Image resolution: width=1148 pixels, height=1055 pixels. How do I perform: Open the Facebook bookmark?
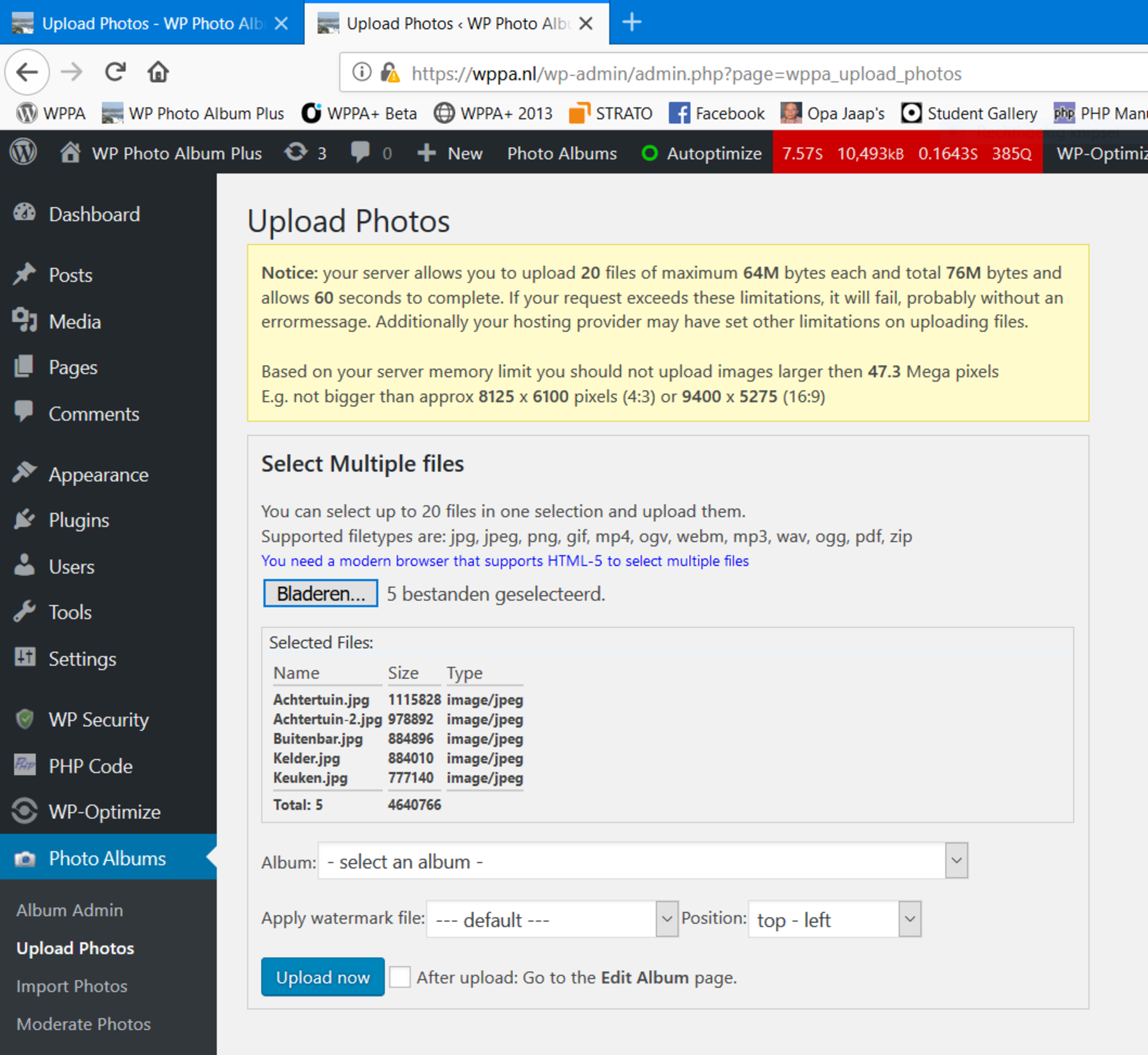[717, 113]
